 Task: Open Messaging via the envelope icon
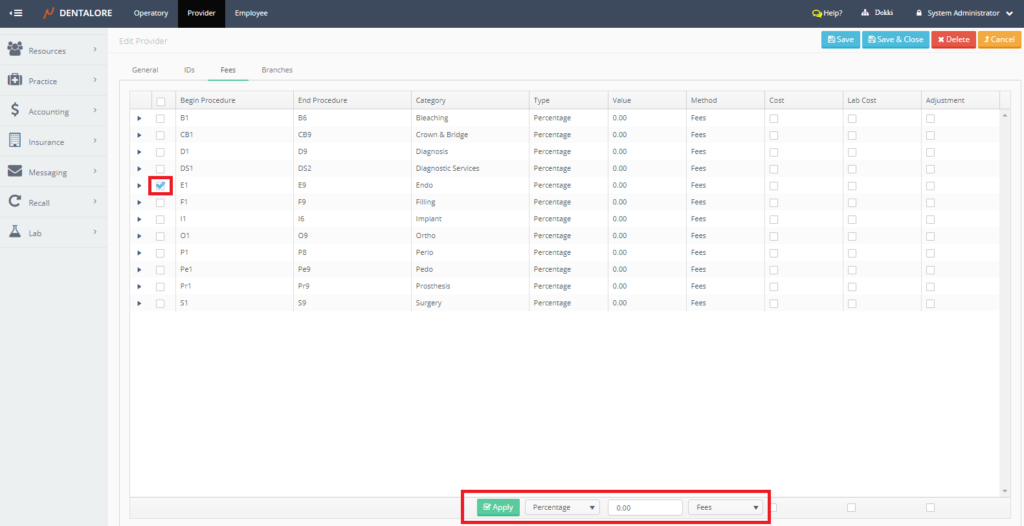coord(15,171)
